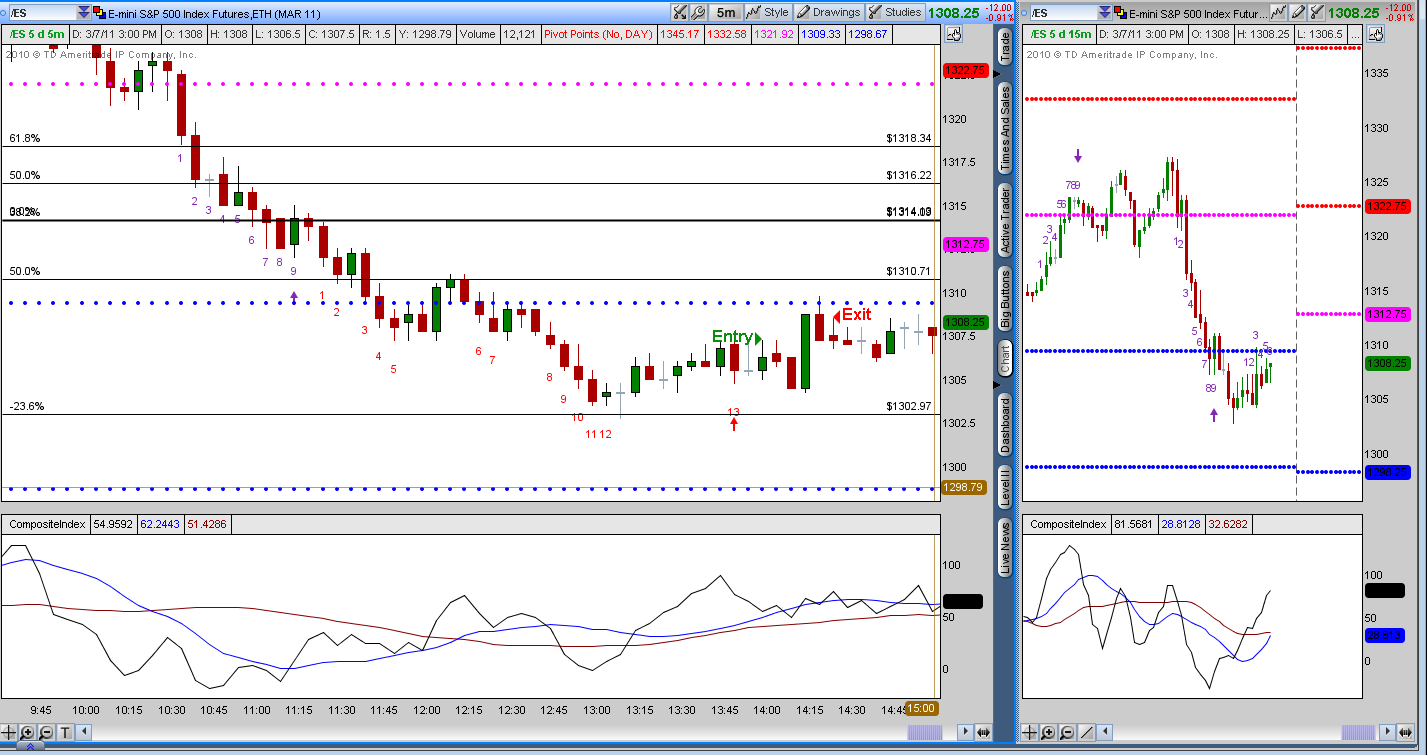This screenshot has width=1427, height=755.
Task: Open the right chart's pencil drawings icon
Action: [1298, 13]
